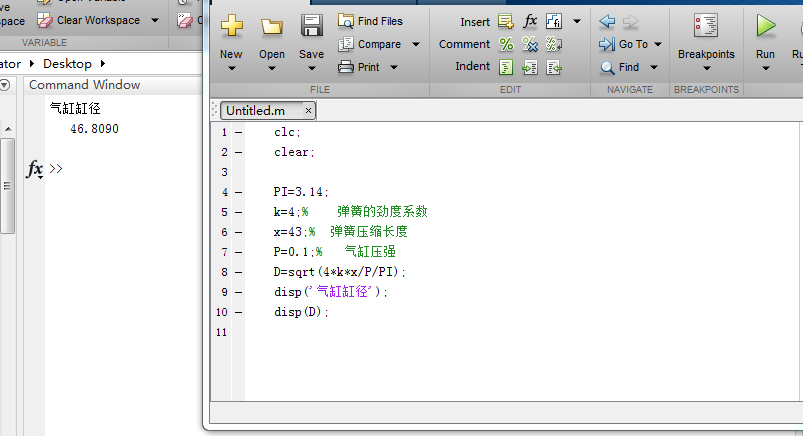The height and width of the screenshot is (436, 803).
Task: Click the 'clear;' code line
Action: coord(294,152)
